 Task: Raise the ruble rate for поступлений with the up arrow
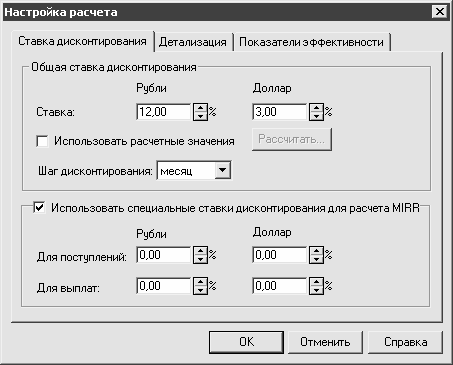point(200,251)
